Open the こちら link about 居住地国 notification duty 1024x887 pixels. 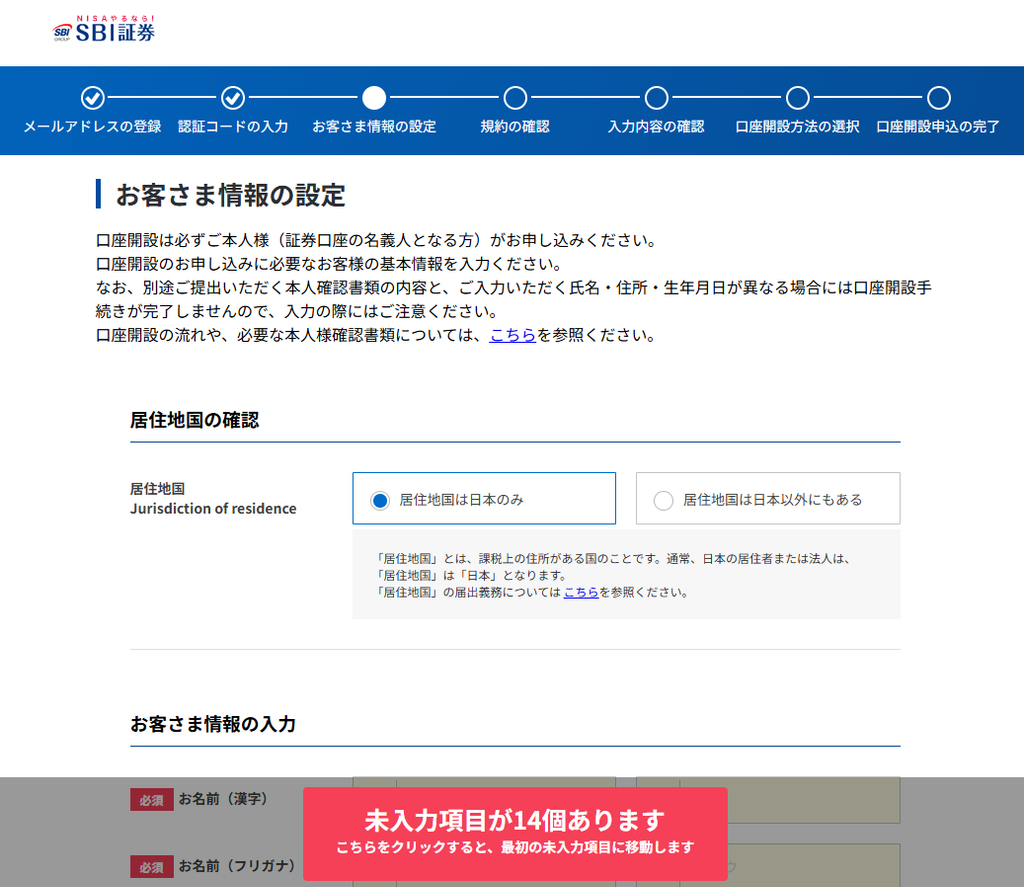point(581,592)
